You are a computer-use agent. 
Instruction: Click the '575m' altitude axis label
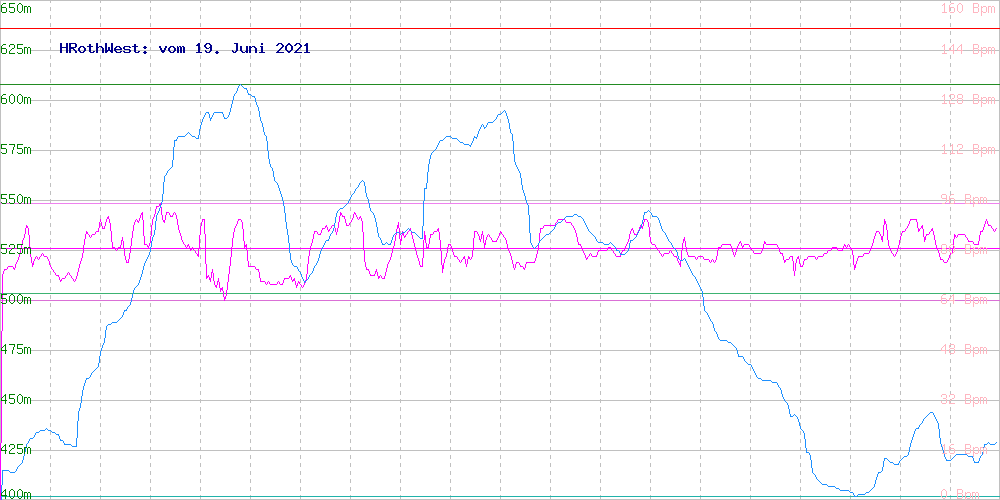click(x=16, y=150)
